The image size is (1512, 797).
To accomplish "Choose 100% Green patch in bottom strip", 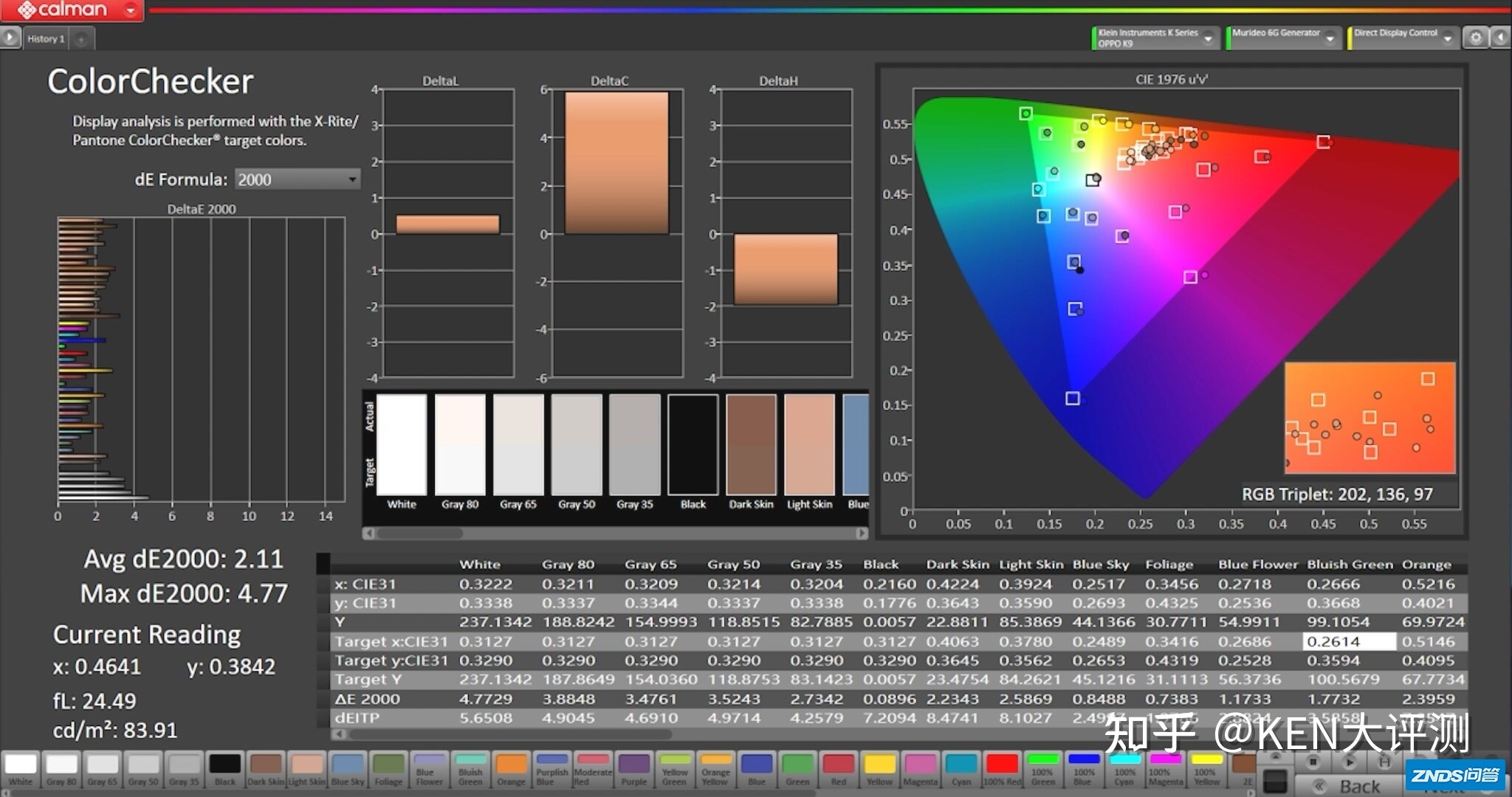I will tap(1042, 770).
